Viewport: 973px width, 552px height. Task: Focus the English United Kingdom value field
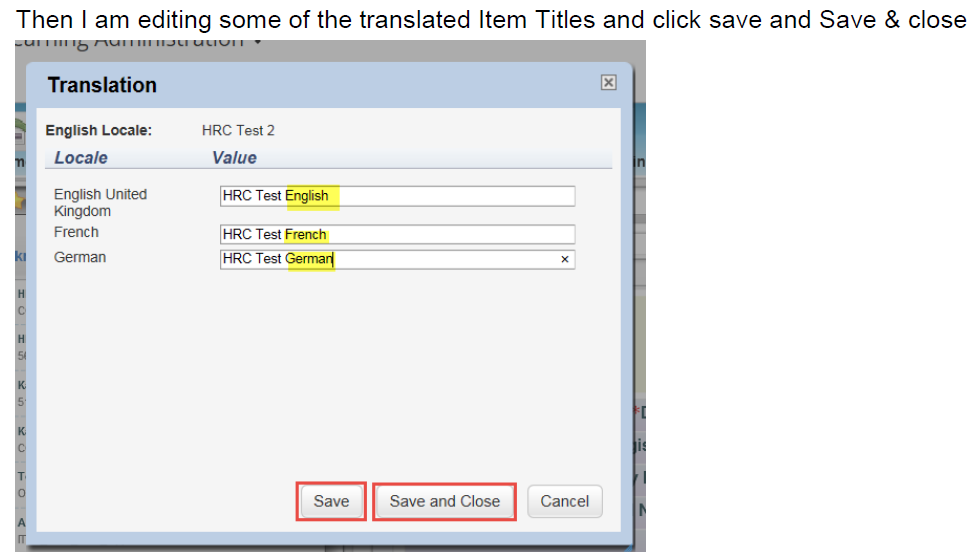coord(397,196)
